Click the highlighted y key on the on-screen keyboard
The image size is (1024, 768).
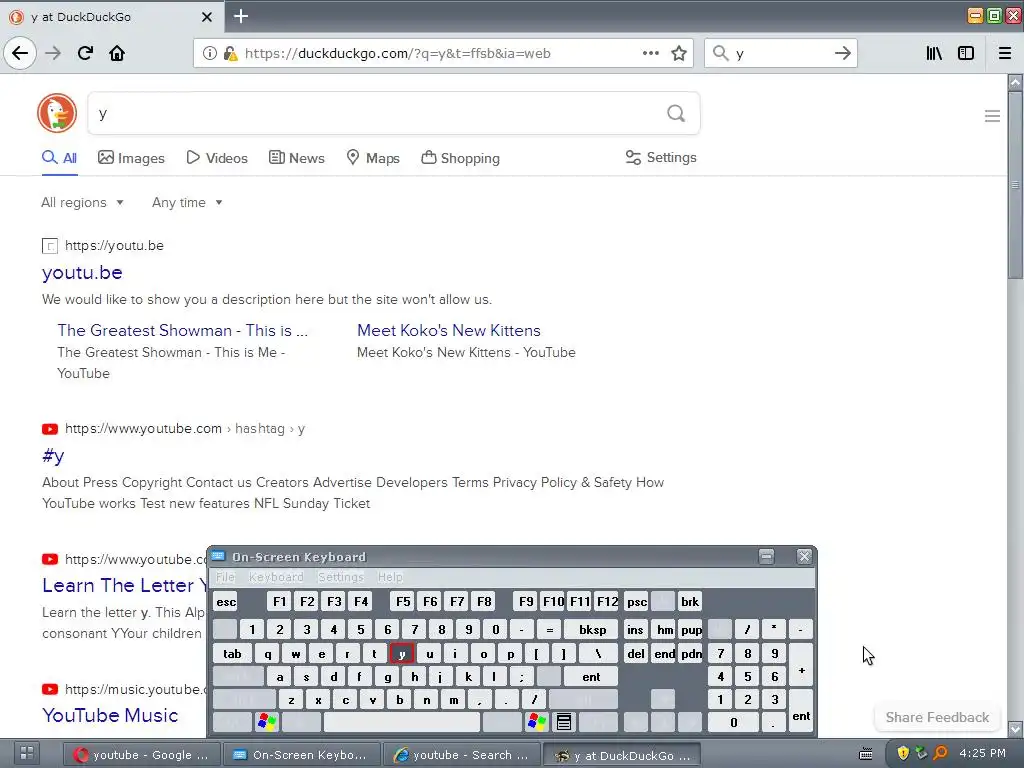[402, 654]
